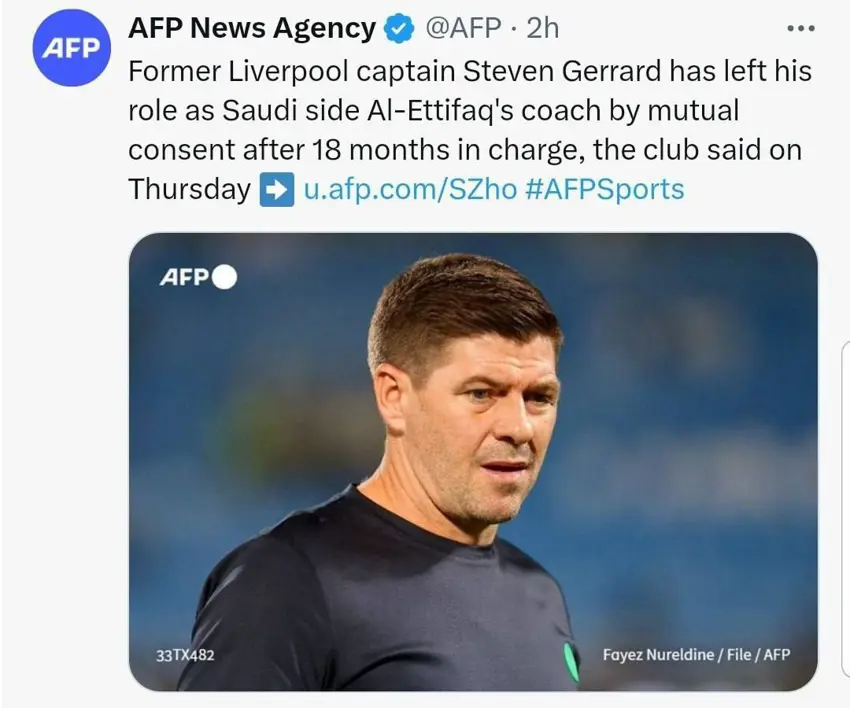Click the image ID 33TX482
Screen dimensions: 850x708
click(186, 656)
